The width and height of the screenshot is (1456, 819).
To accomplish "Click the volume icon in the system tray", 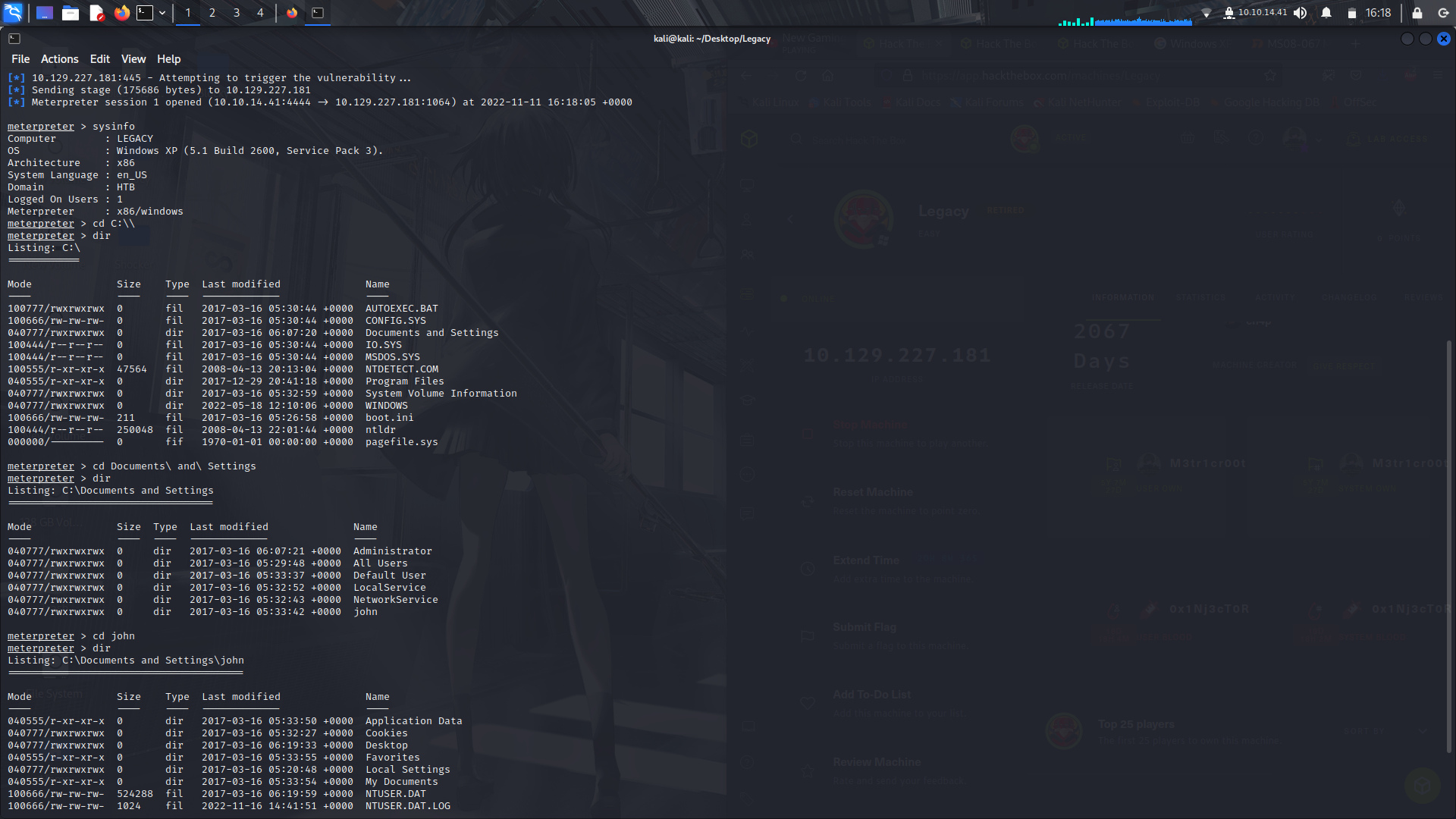I will 1300,13.
